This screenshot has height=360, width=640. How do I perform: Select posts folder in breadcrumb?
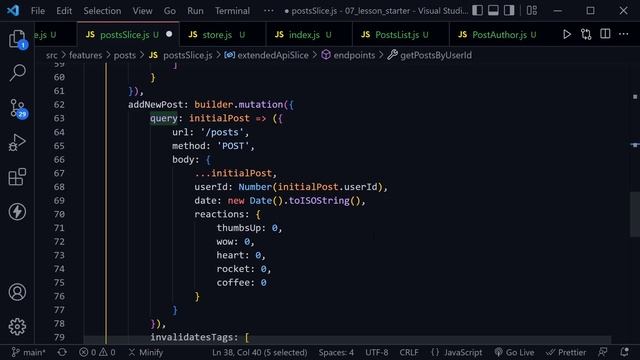124,55
